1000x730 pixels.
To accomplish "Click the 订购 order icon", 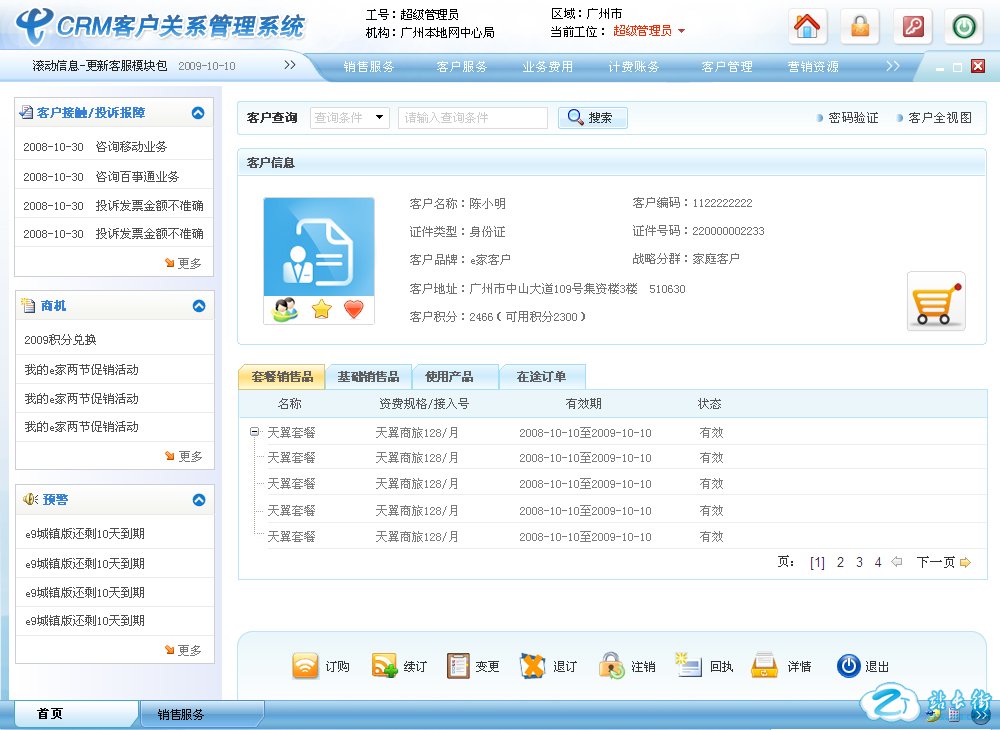I will coord(306,666).
